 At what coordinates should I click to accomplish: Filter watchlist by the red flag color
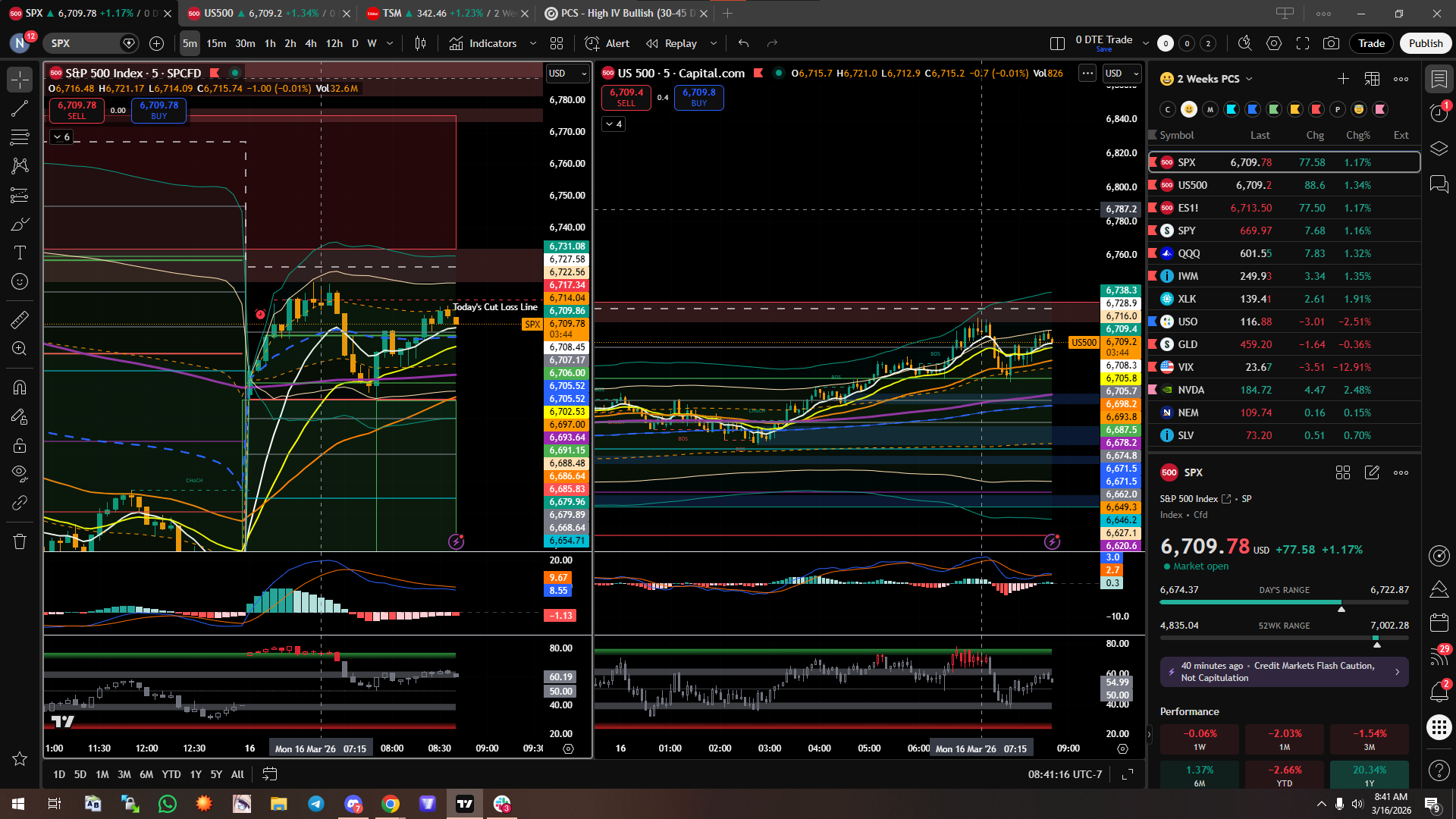(1316, 109)
